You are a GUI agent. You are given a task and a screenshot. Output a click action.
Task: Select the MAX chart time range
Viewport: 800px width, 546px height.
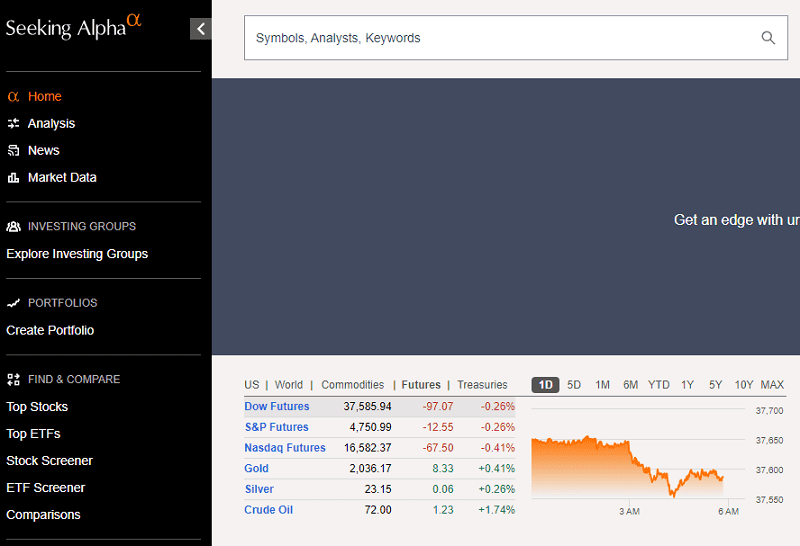coord(772,385)
